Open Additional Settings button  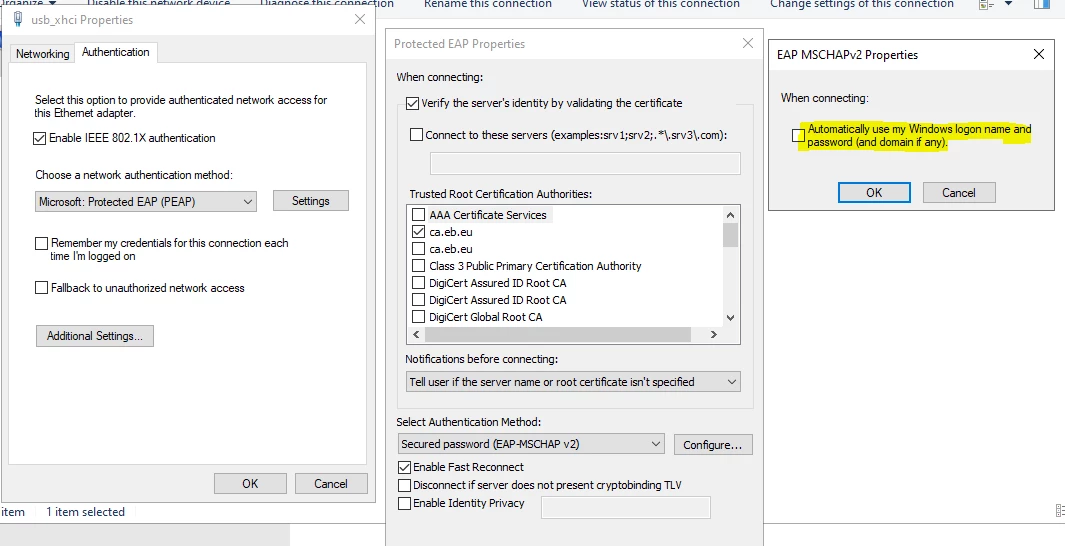point(94,336)
